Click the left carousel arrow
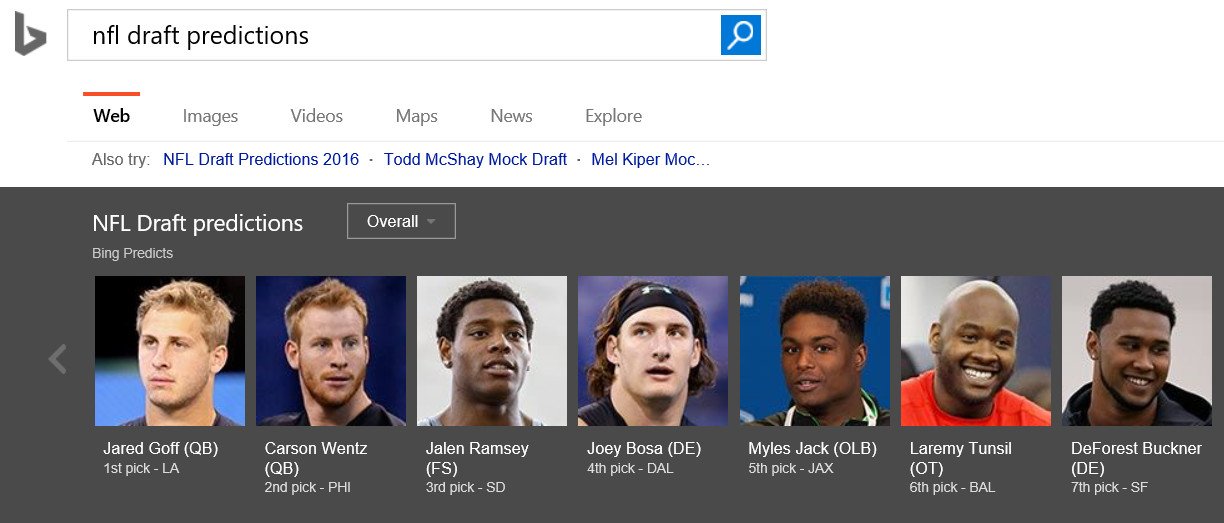Viewport: 1224px width, 523px height. tap(58, 359)
